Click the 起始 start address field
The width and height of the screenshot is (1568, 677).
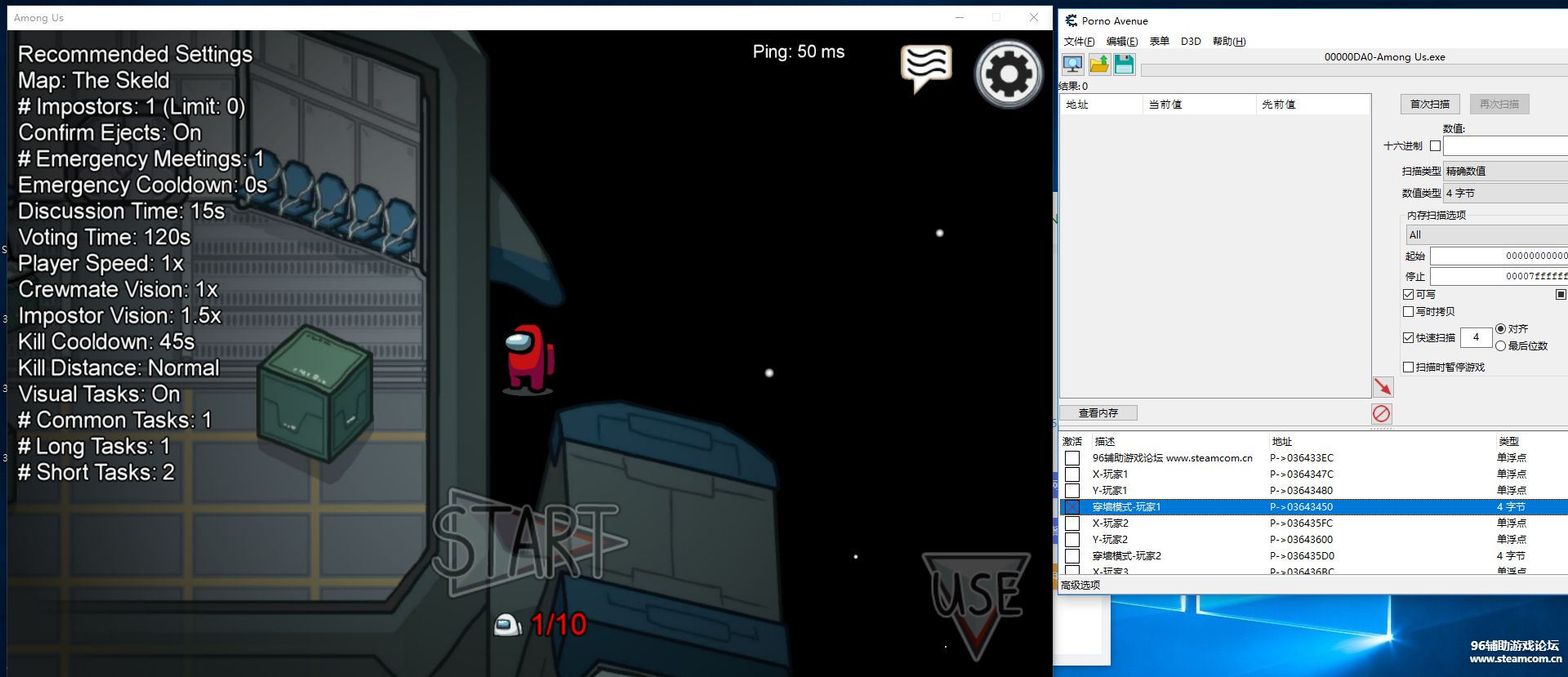click(x=1499, y=256)
